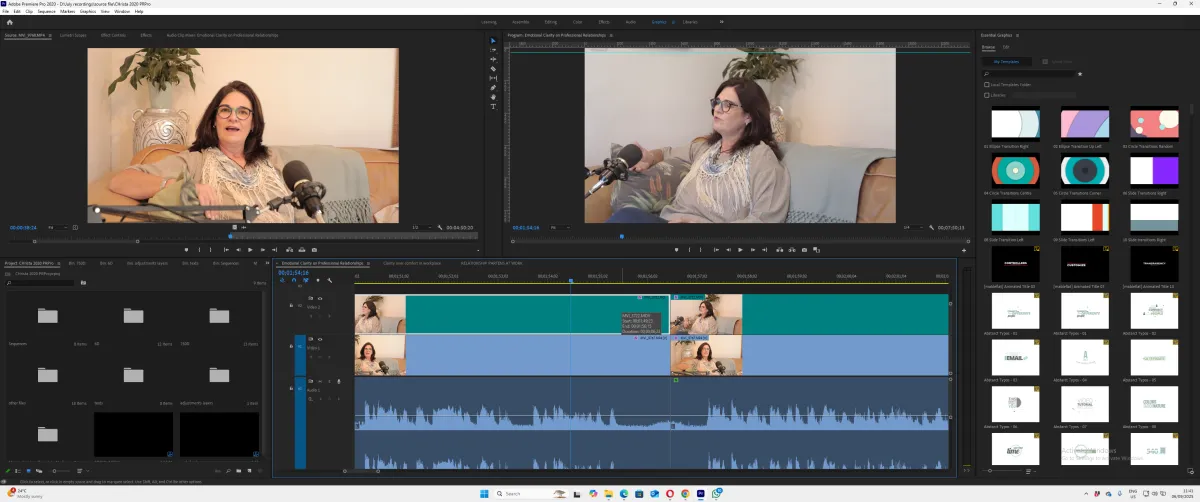This screenshot has width=1200, height=502.
Task: Open the File menu
Action: [x=5, y=11]
